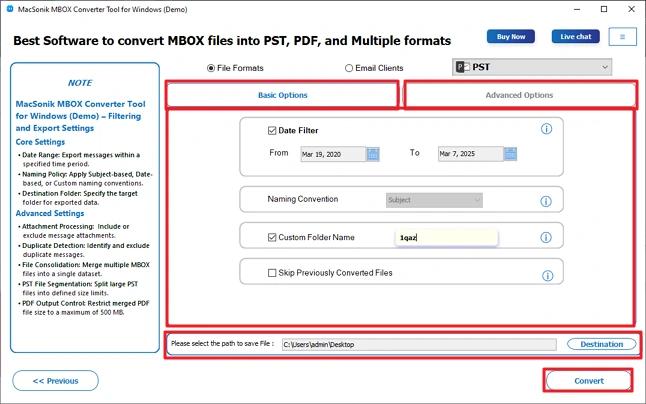Switch to Advanced Options tab

pyautogui.click(x=520, y=95)
